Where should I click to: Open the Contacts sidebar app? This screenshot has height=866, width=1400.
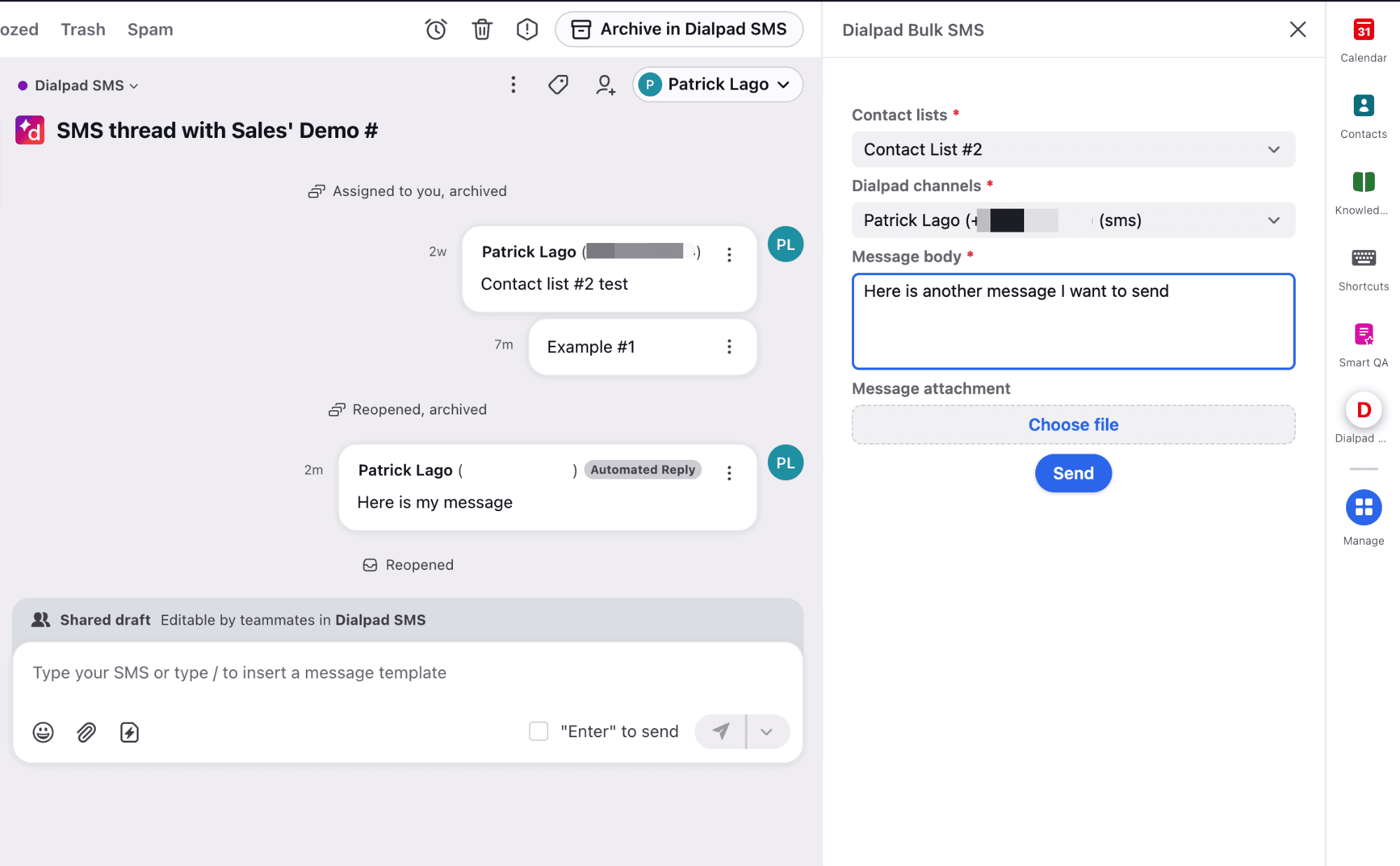click(1364, 116)
